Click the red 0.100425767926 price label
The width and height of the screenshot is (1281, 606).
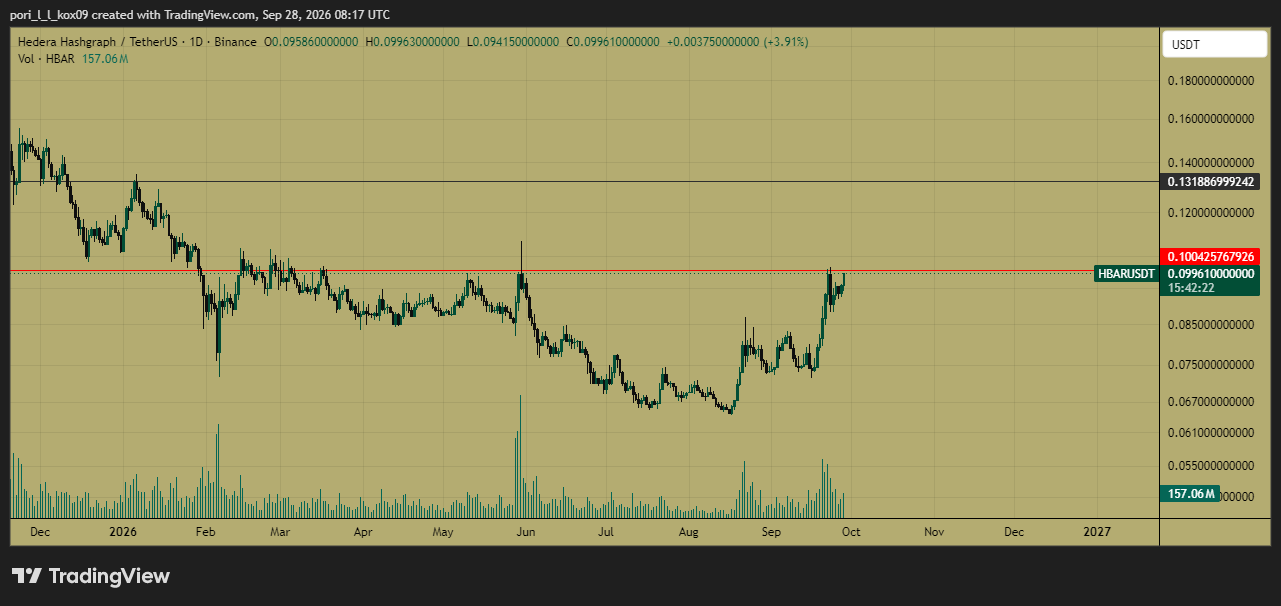(x=1209, y=257)
